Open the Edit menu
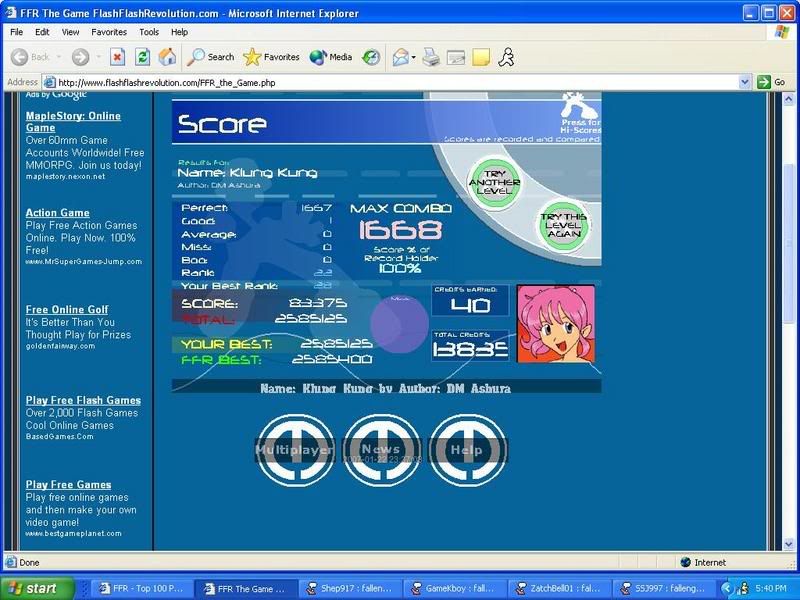 [42, 32]
